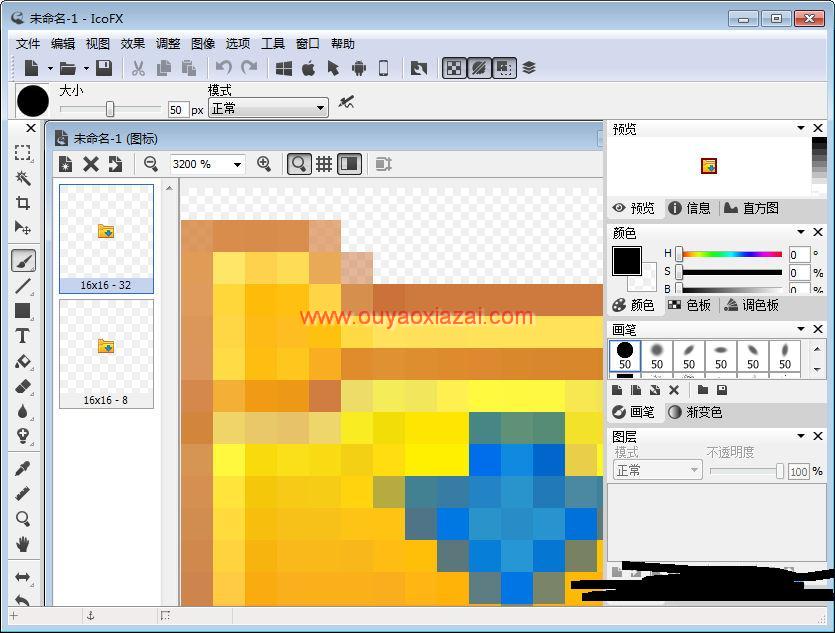
Task: Switch to the 信息 tab
Action: [690, 208]
